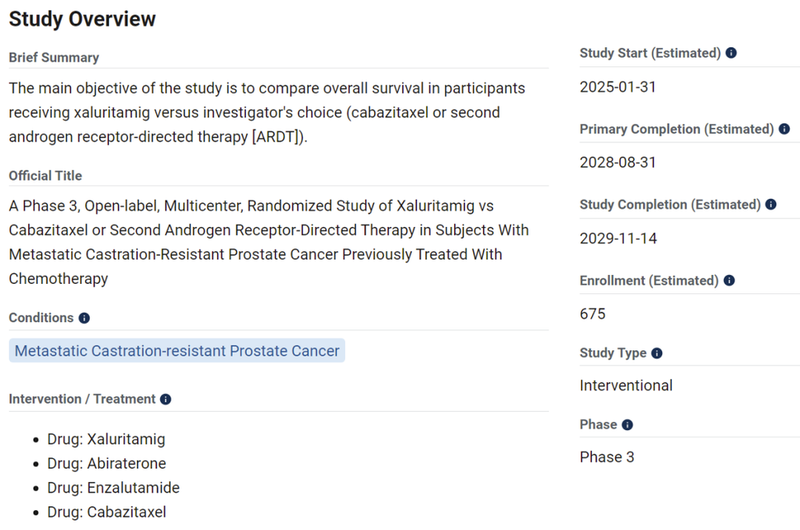The image size is (800, 530).
Task: Click the Drug: Enzalutamide entry
Action: click(113, 488)
